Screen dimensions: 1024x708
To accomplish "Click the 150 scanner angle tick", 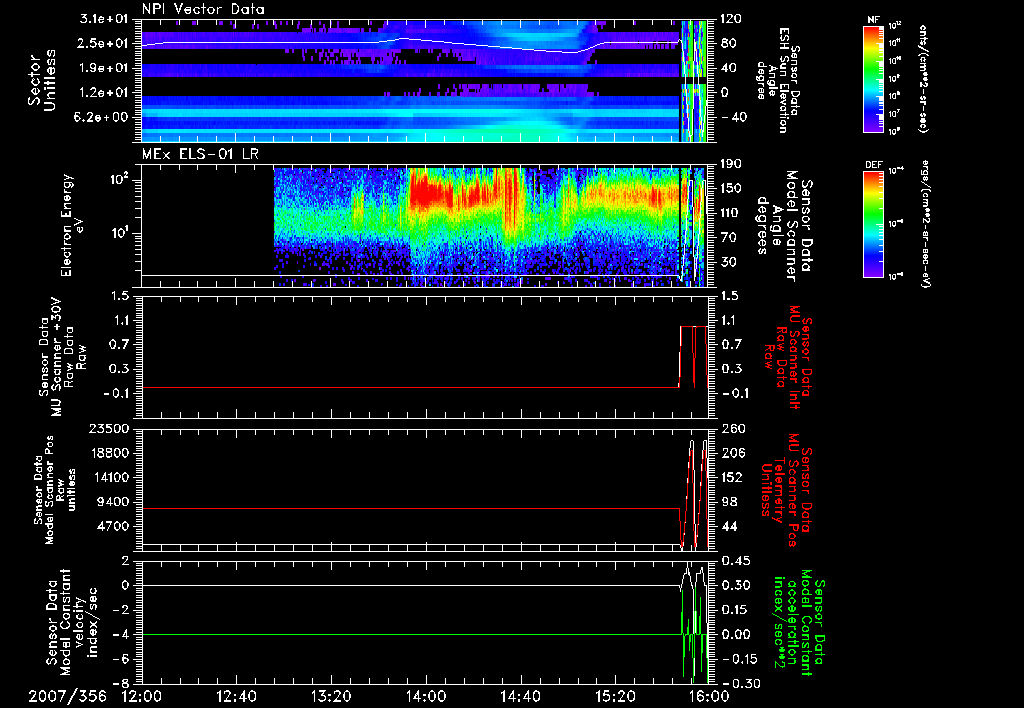I will [733, 189].
